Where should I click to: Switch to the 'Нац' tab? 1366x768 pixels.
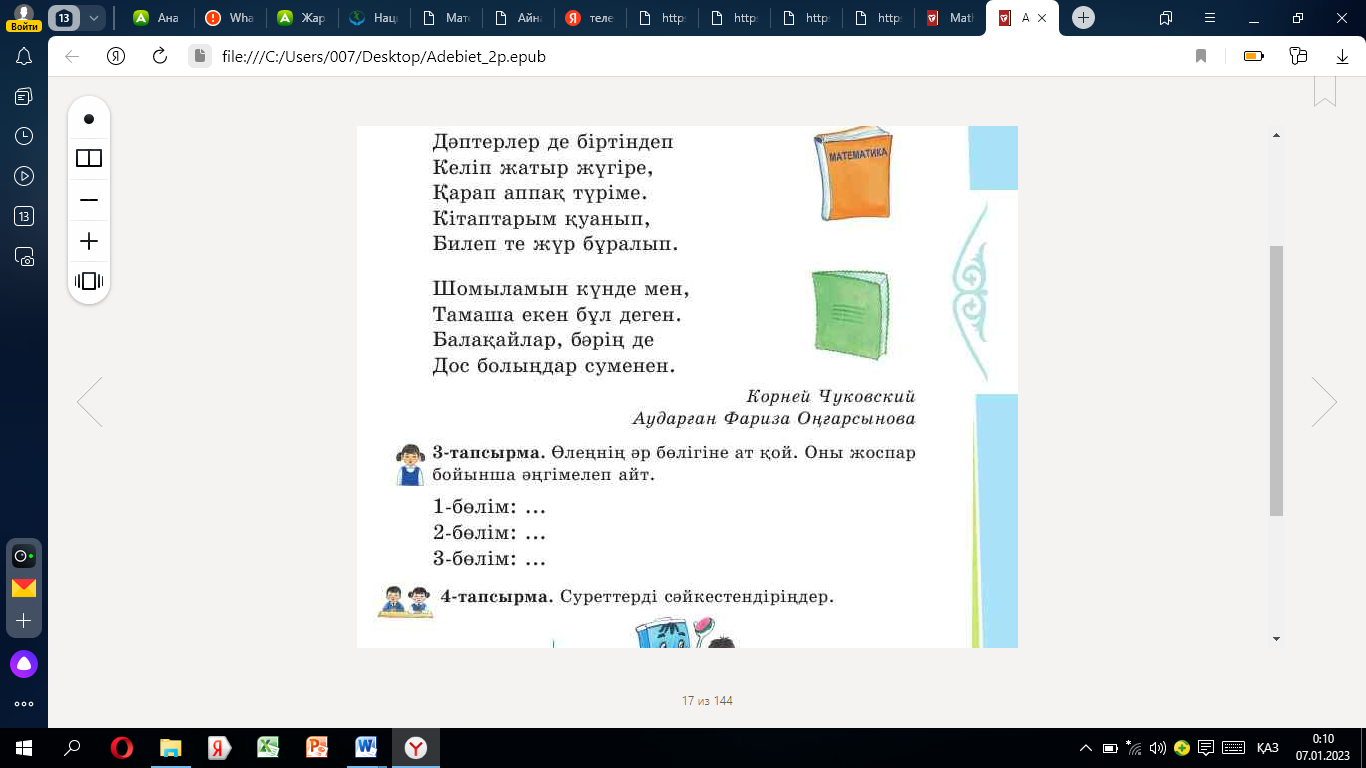[x=372, y=18]
